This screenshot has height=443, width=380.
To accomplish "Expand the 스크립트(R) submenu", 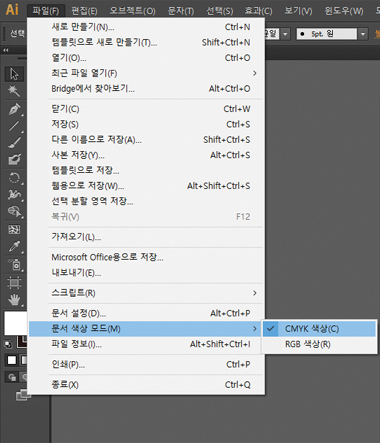I will click(147, 293).
